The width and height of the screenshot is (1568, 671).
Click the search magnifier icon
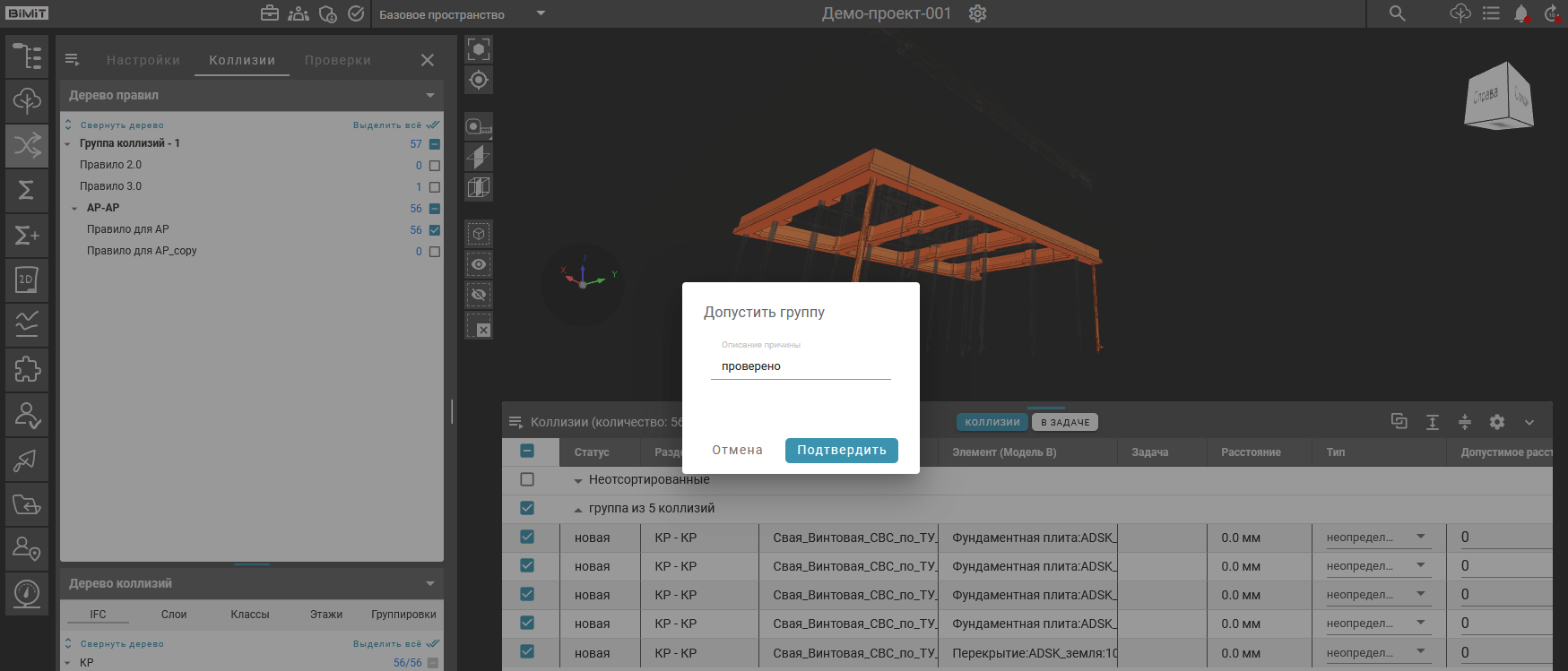(1397, 13)
